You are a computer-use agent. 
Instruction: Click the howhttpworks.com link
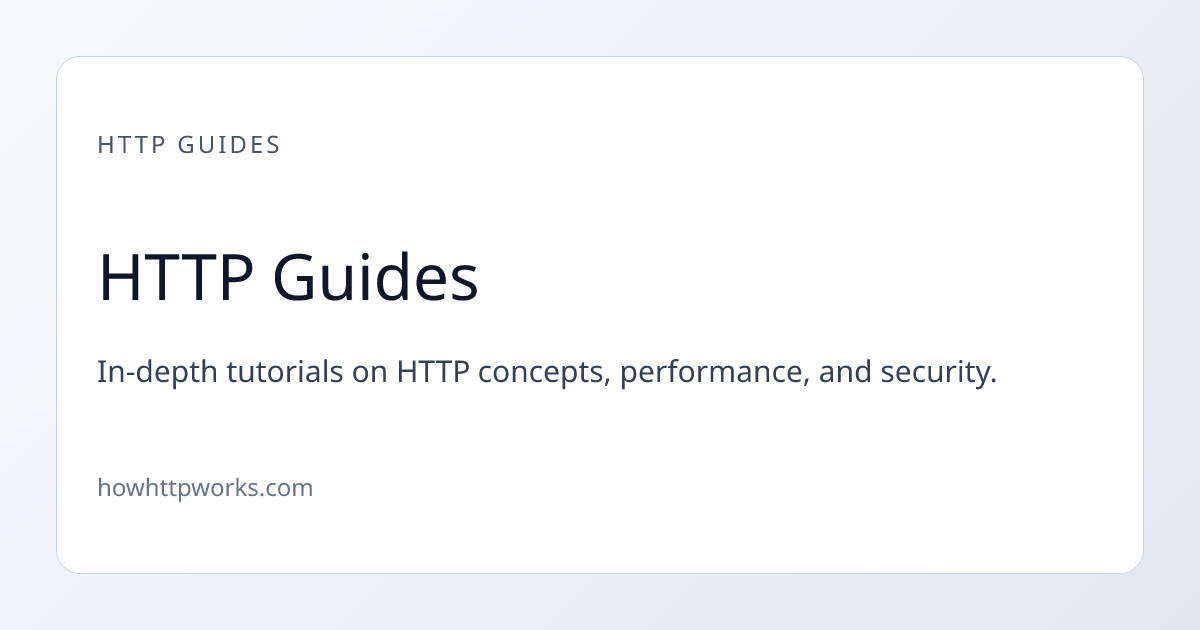click(x=205, y=488)
